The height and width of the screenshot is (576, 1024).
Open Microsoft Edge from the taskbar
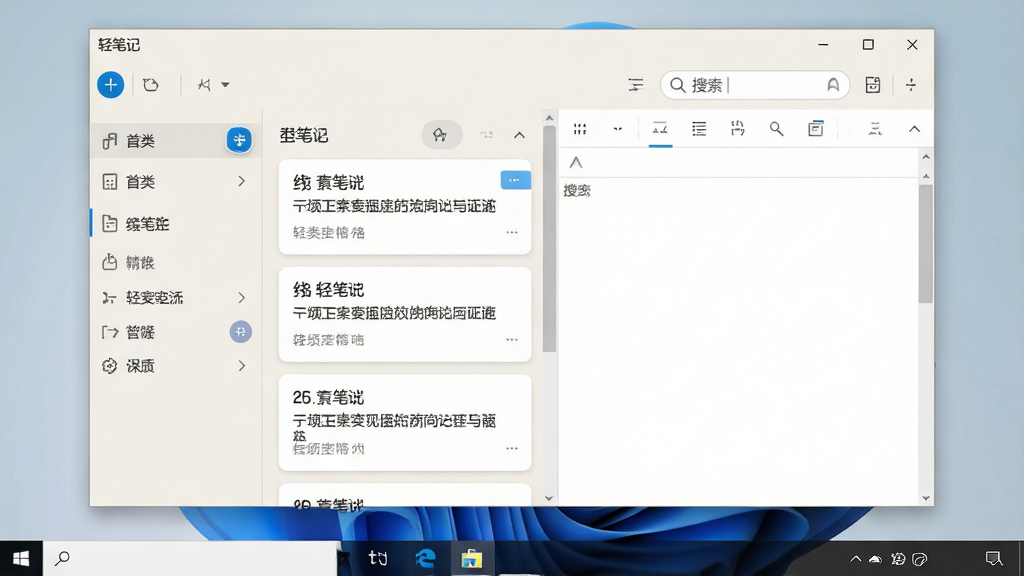tap(425, 558)
